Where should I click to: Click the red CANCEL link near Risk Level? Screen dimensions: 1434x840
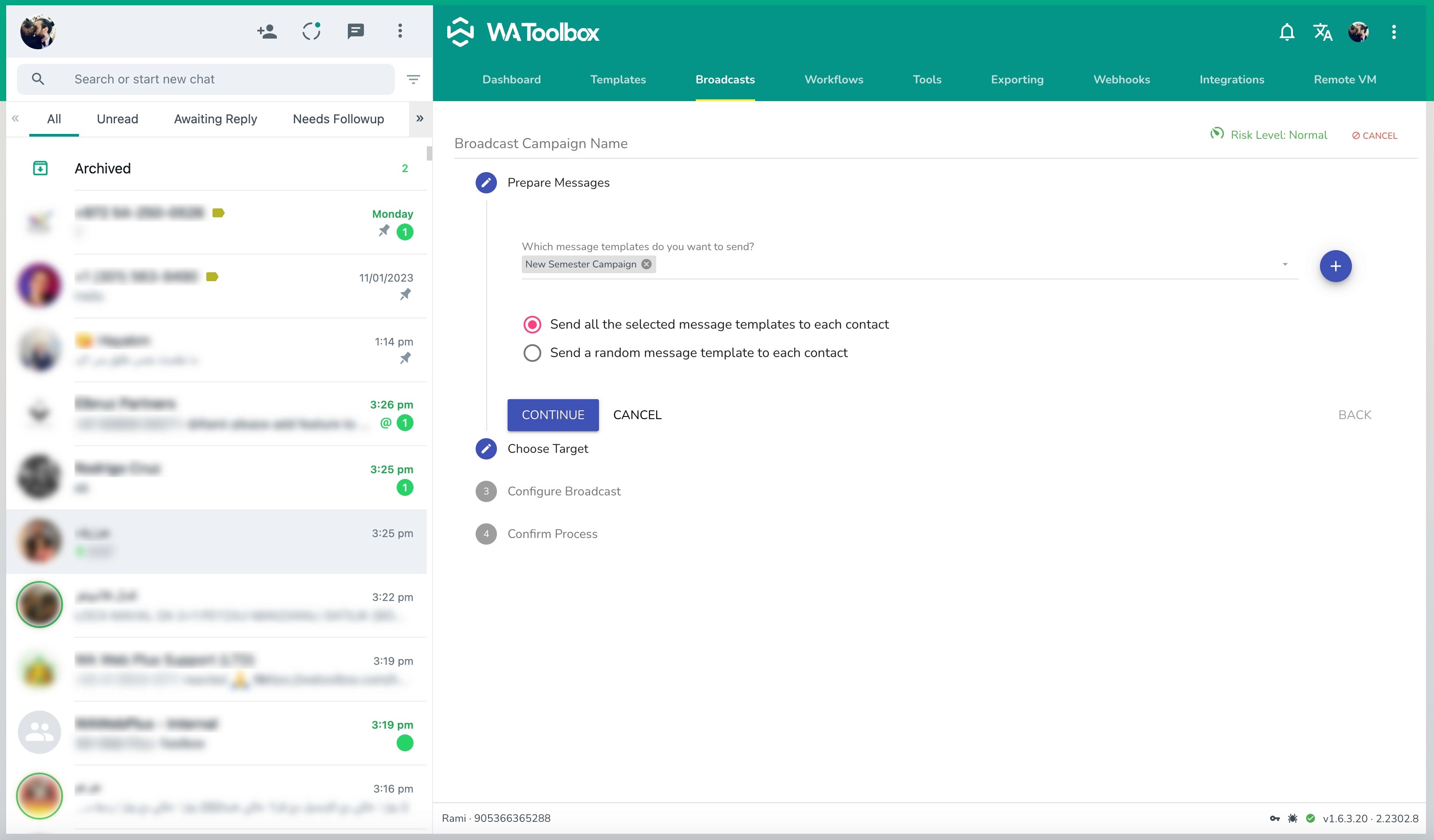1374,135
